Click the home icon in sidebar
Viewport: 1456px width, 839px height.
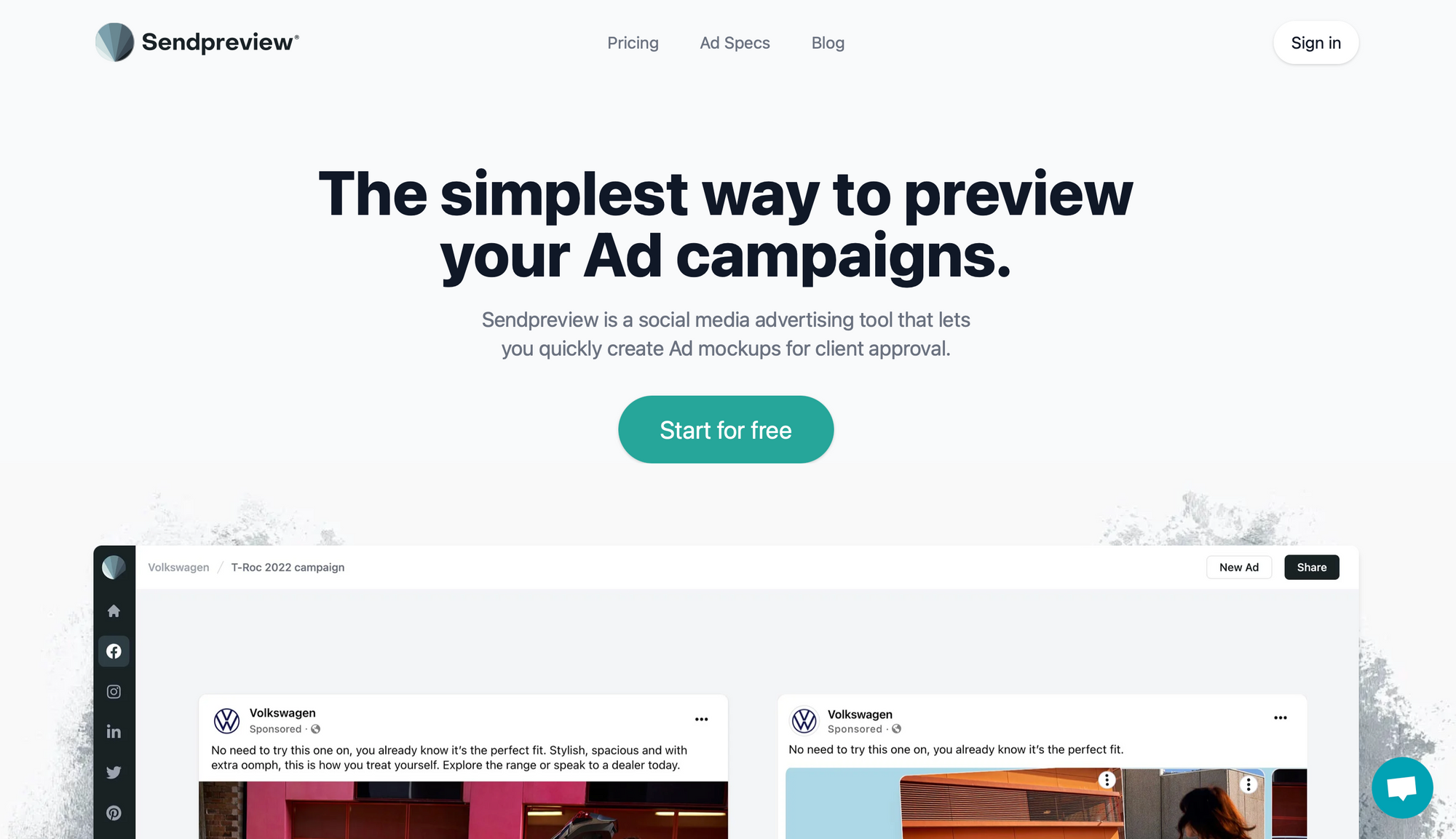113,610
